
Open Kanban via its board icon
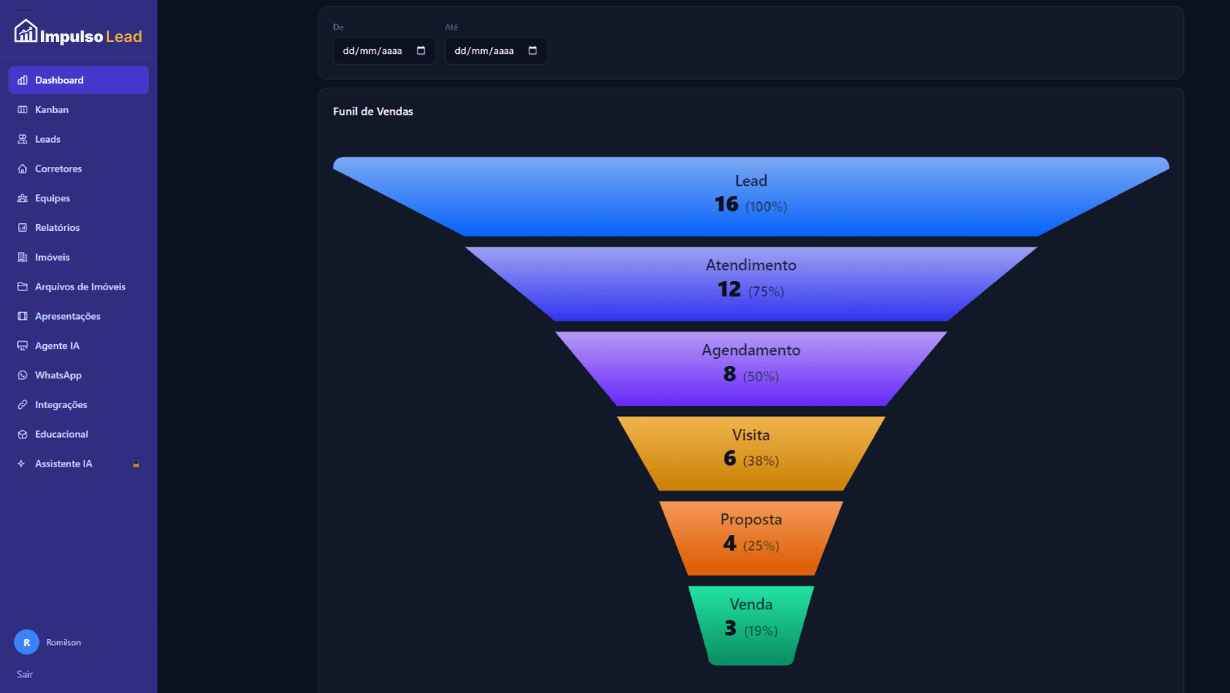point(22,110)
